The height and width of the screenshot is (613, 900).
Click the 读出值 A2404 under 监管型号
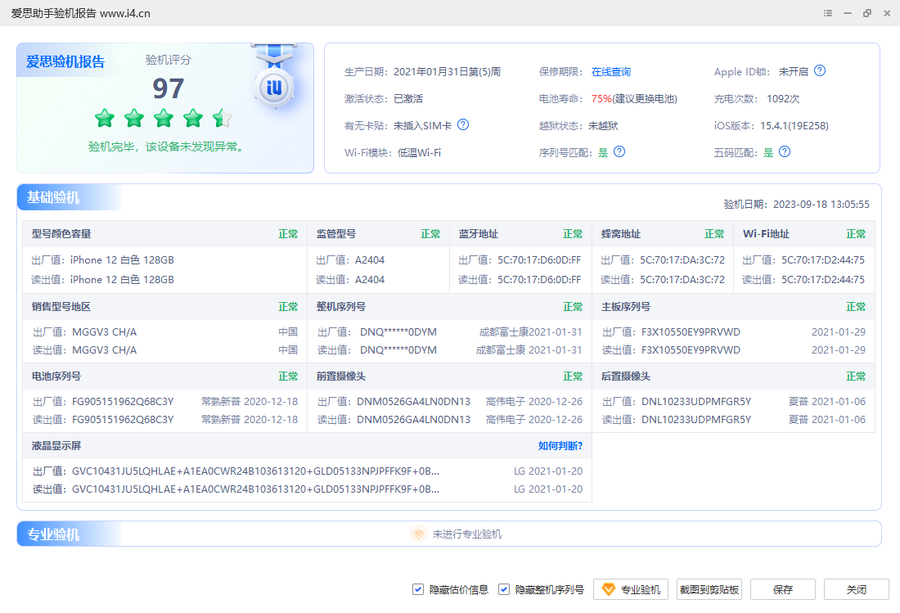(370, 280)
